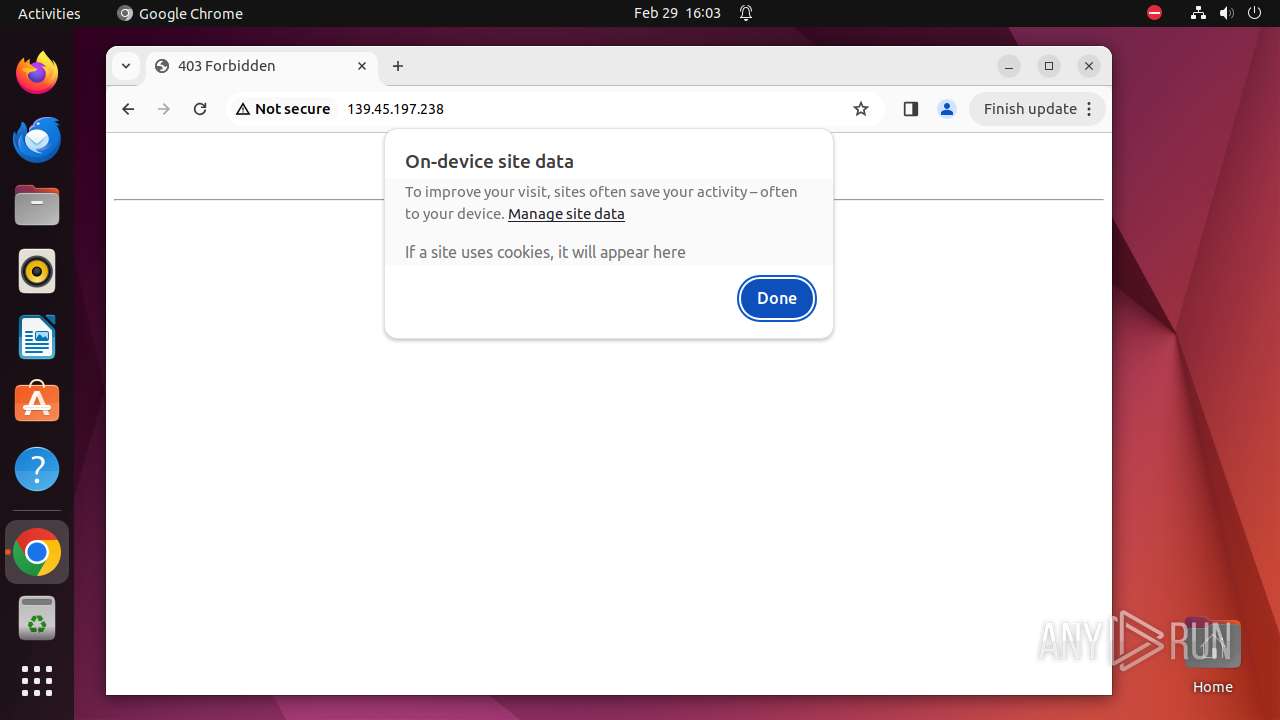The width and height of the screenshot is (1280, 720).
Task: Click red do-not-disturb indicator in tray
Action: click(1155, 13)
